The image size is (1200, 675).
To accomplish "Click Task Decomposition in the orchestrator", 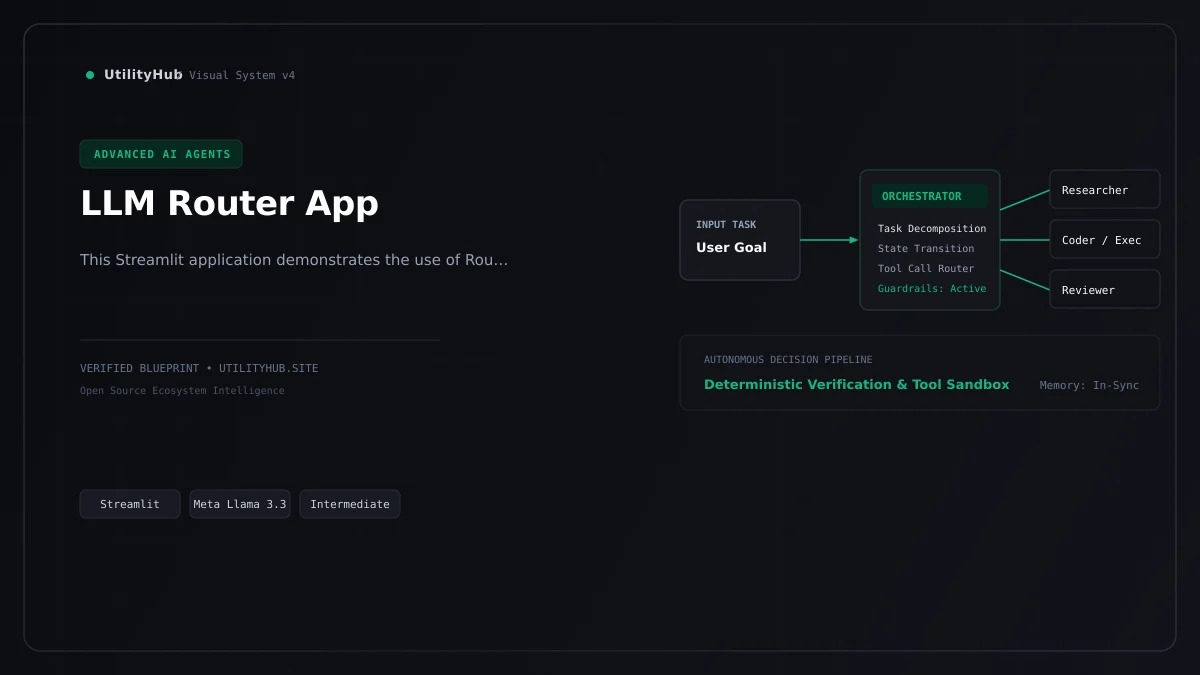I will coord(932,229).
